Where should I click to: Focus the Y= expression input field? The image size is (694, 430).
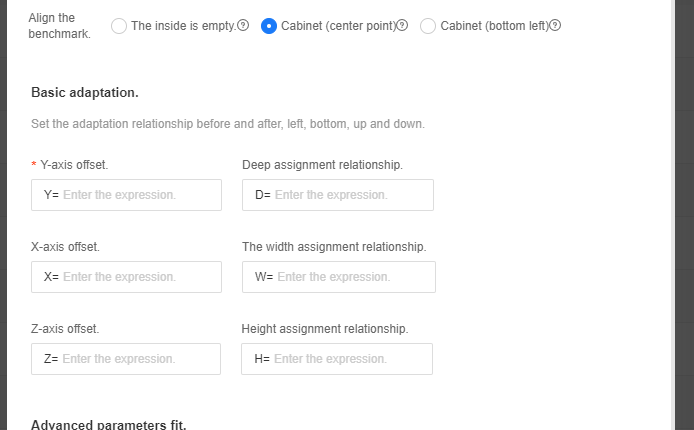[x=140, y=195]
